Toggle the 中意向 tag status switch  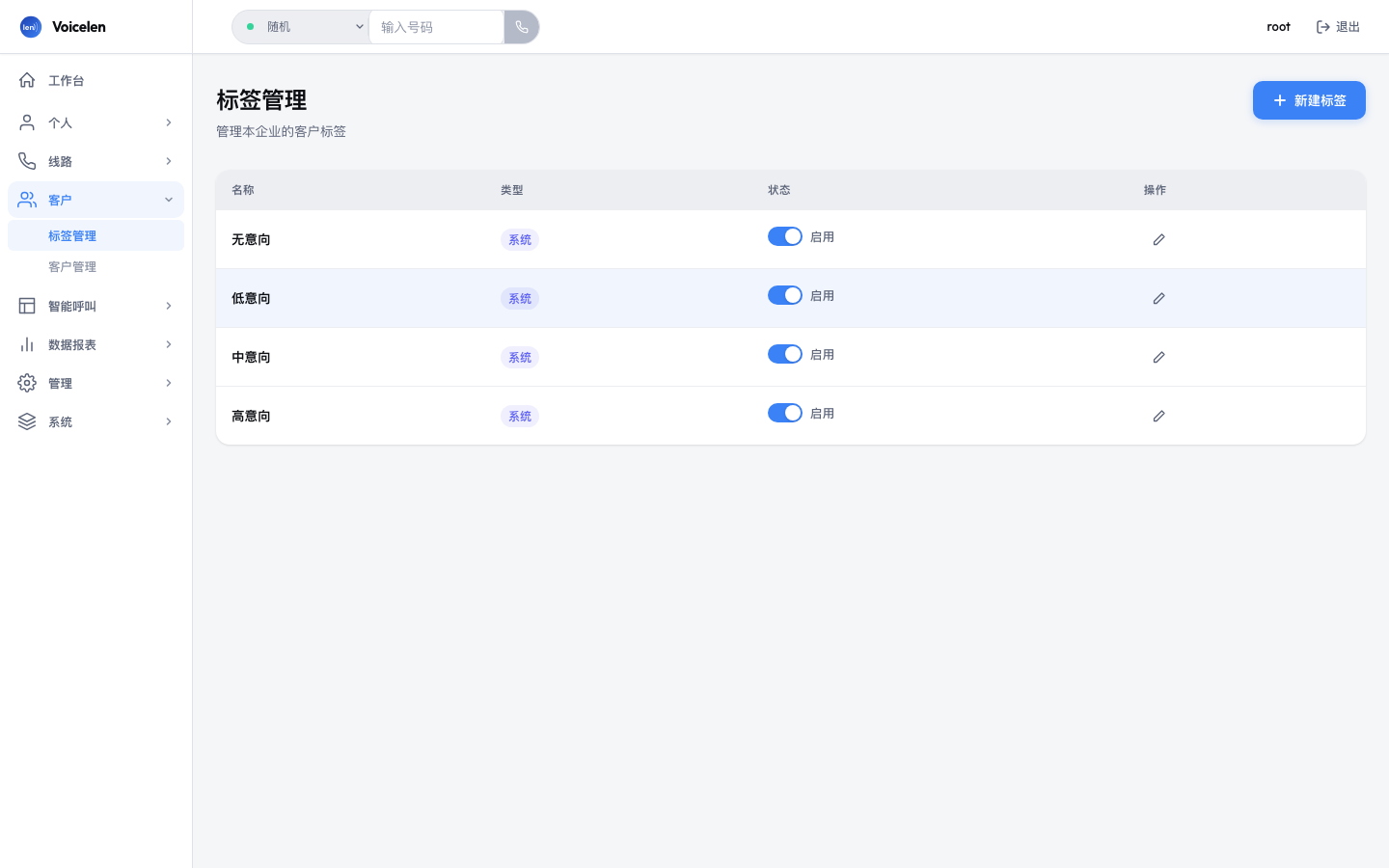785,354
